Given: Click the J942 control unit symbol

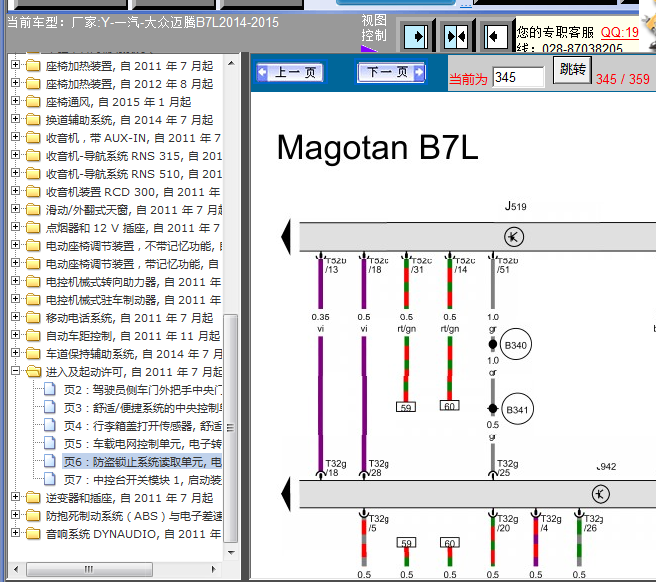Looking at the screenshot, I should pyautogui.click(x=600, y=494).
